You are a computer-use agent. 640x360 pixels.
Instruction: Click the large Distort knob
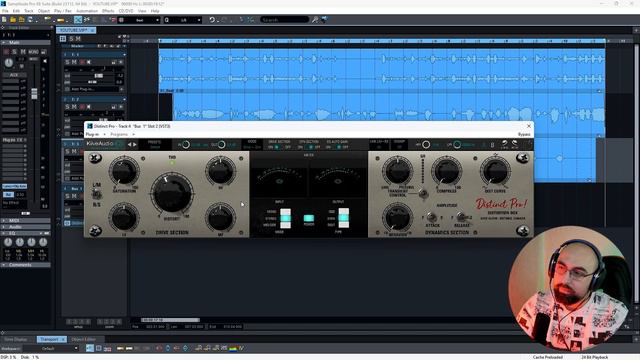coord(172,193)
